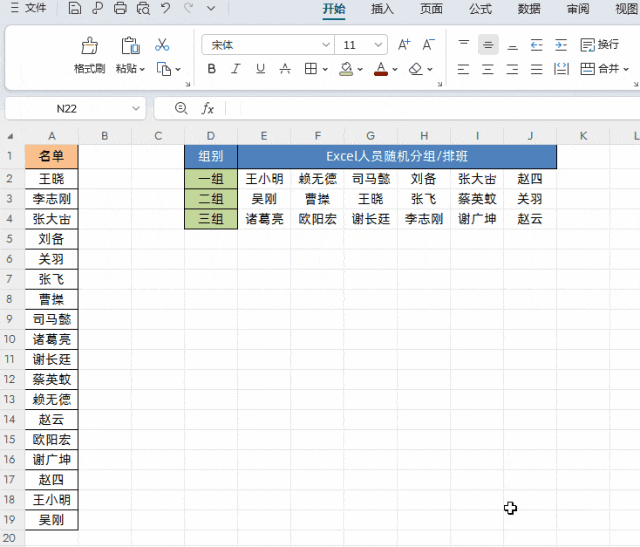
Task: Switch to the 页面 tab
Action: click(431, 9)
